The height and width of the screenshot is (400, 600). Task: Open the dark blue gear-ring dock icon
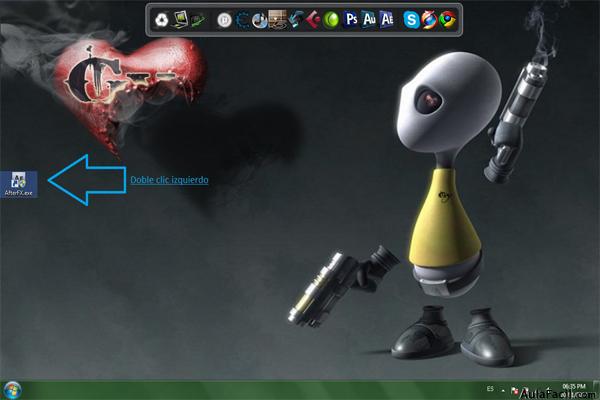pyautogui.click(x=242, y=20)
